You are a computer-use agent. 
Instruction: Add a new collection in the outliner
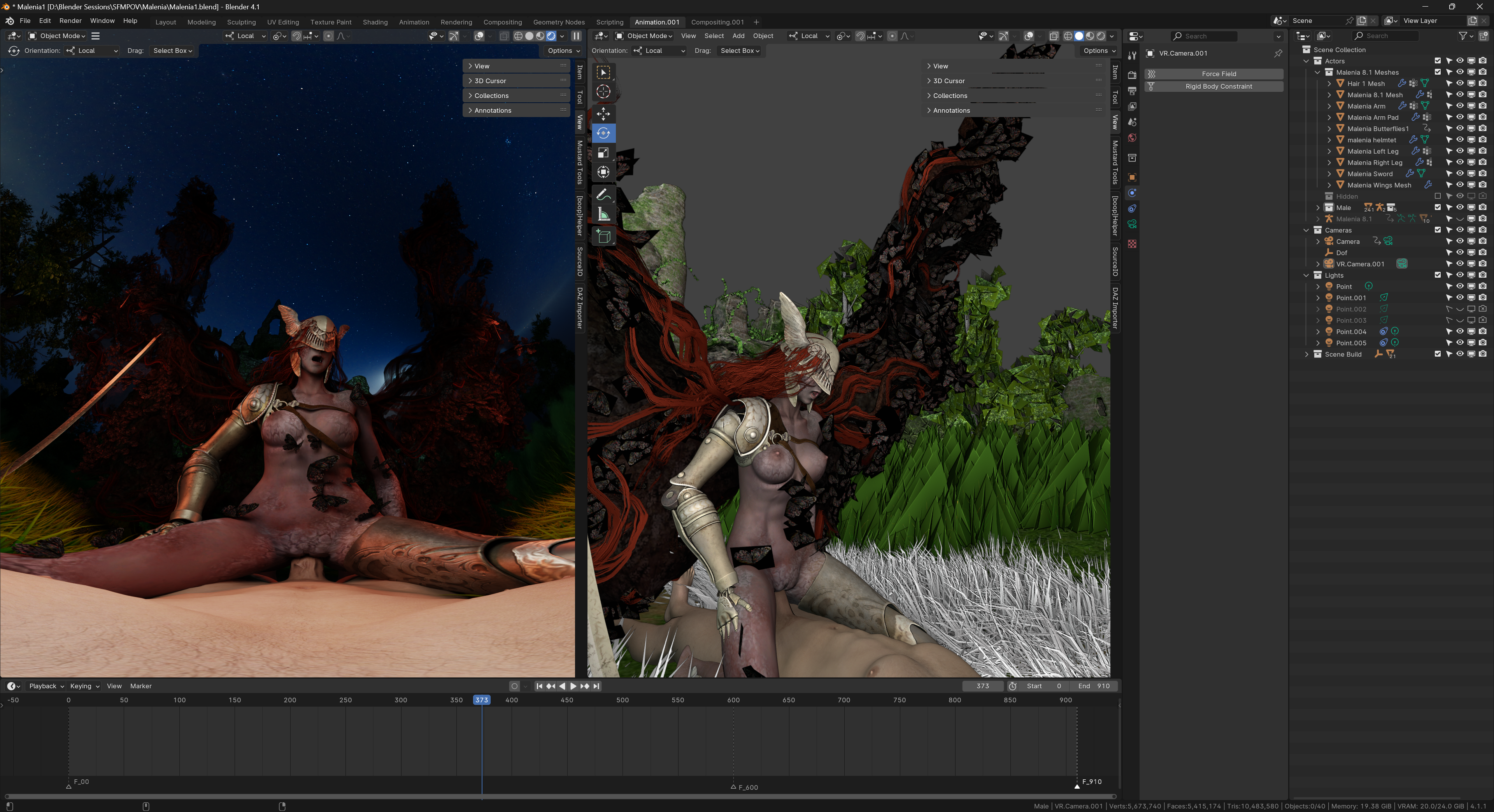coord(1483,36)
